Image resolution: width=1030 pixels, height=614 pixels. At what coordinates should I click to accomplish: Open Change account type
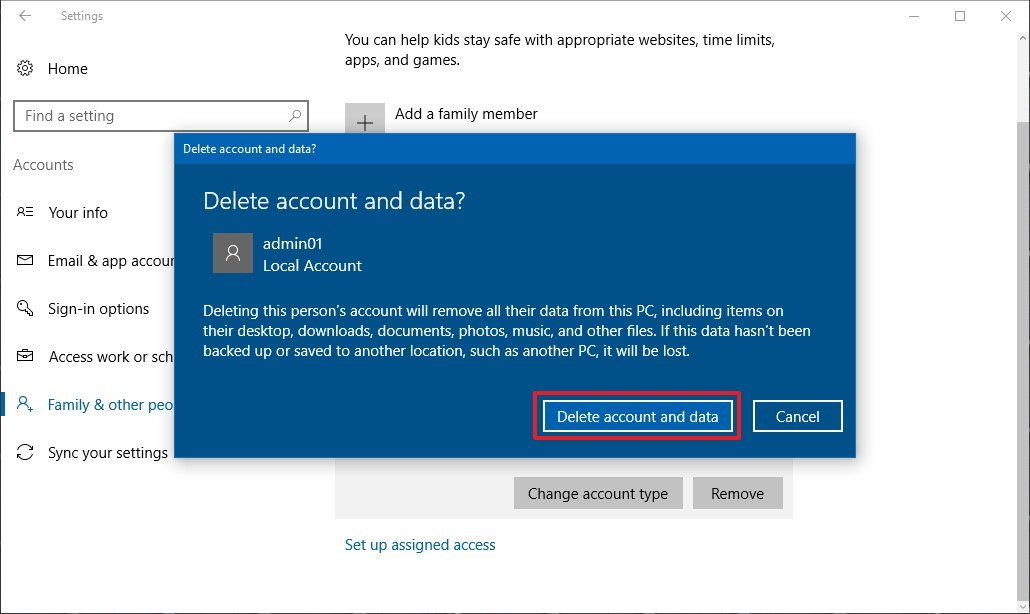point(598,493)
